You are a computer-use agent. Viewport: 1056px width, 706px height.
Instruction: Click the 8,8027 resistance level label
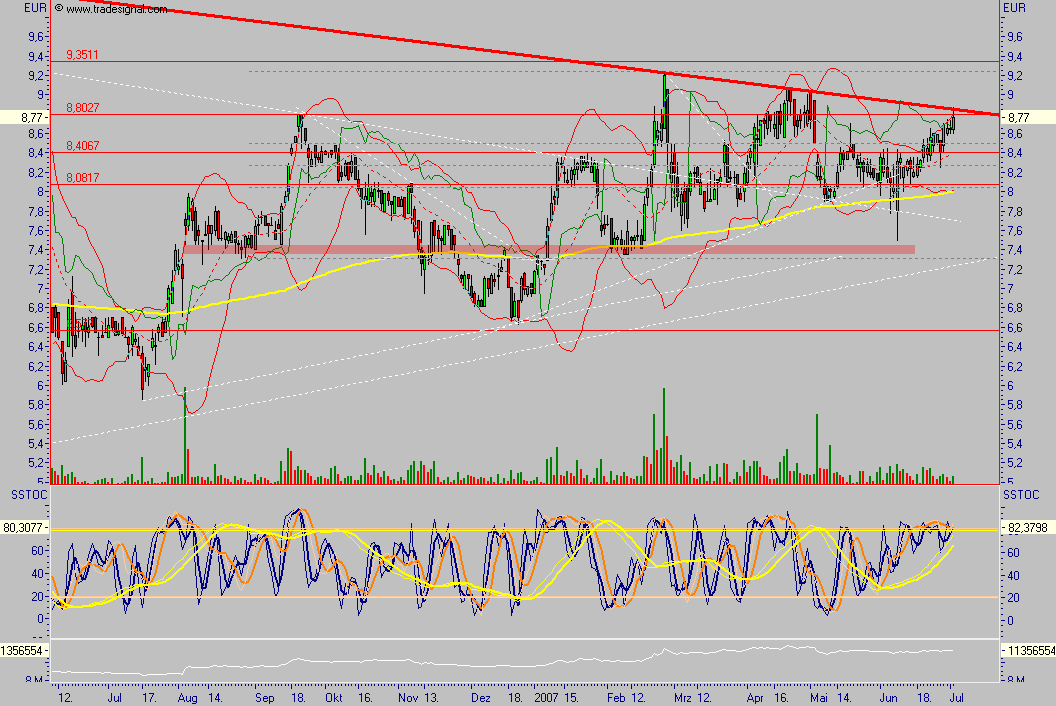(x=83, y=108)
